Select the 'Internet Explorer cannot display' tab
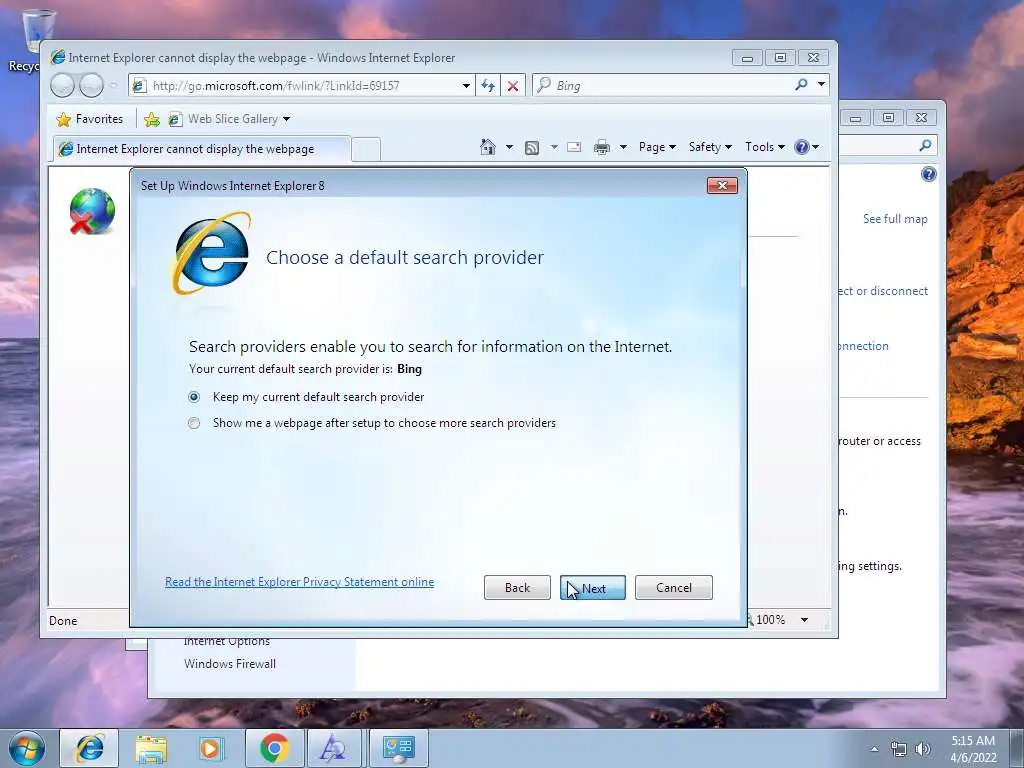 pyautogui.click(x=201, y=149)
